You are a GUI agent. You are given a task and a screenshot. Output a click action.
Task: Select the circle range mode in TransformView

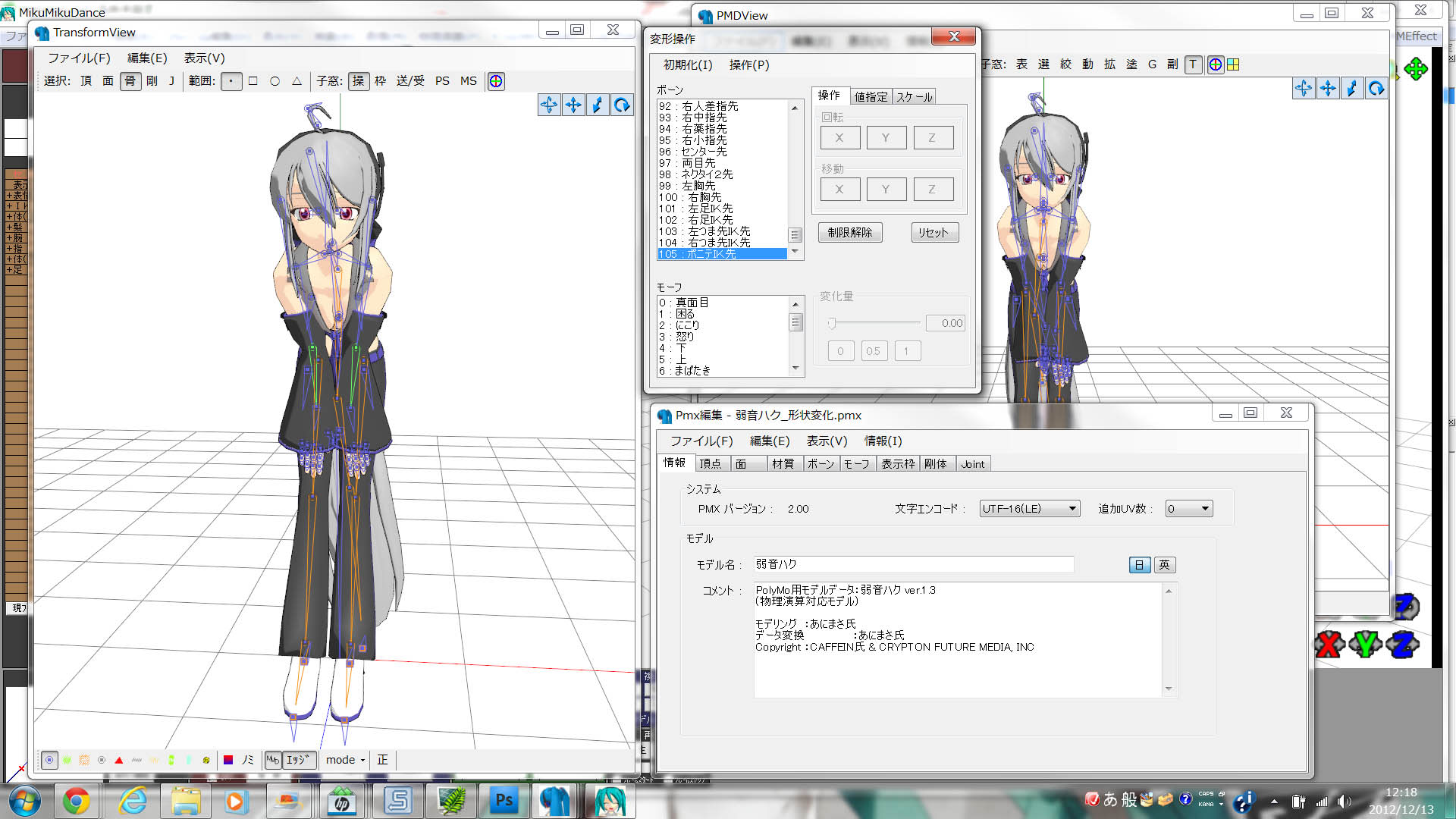(275, 81)
